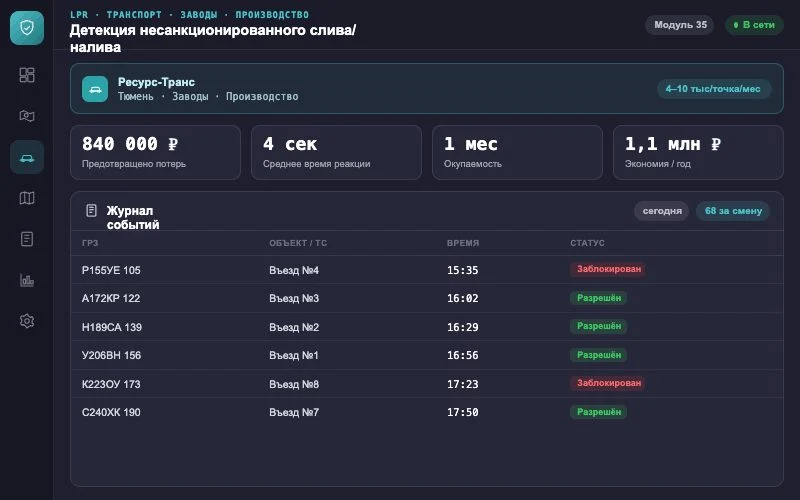Image resolution: width=800 pixels, height=500 pixels.
Task: Click the Тюмень location text
Action: [x=135, y=96]
